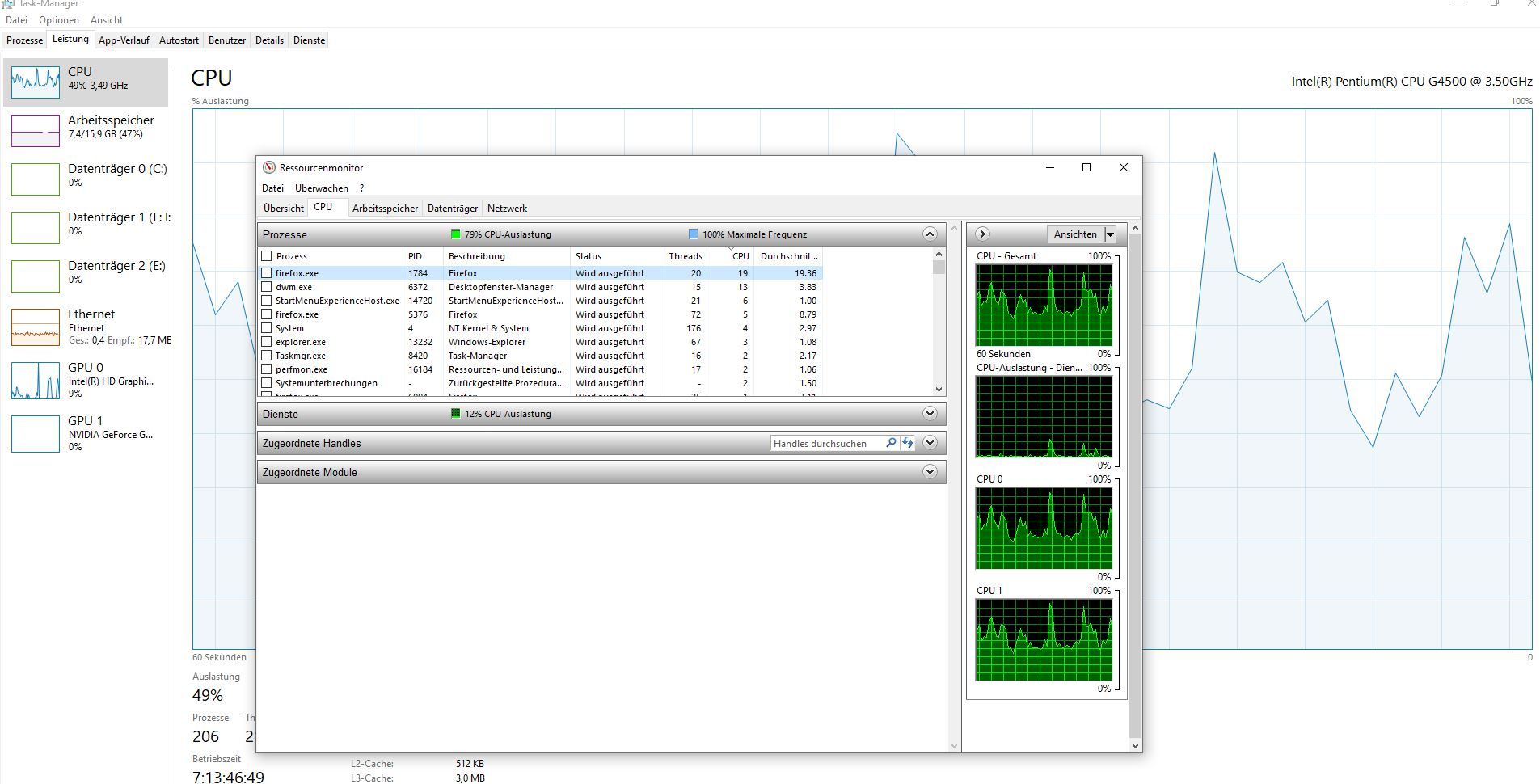This screenshot has width=1540, height=784.
Task: Click the CPU - Gesamt graph
Action: pos(1044,305)
